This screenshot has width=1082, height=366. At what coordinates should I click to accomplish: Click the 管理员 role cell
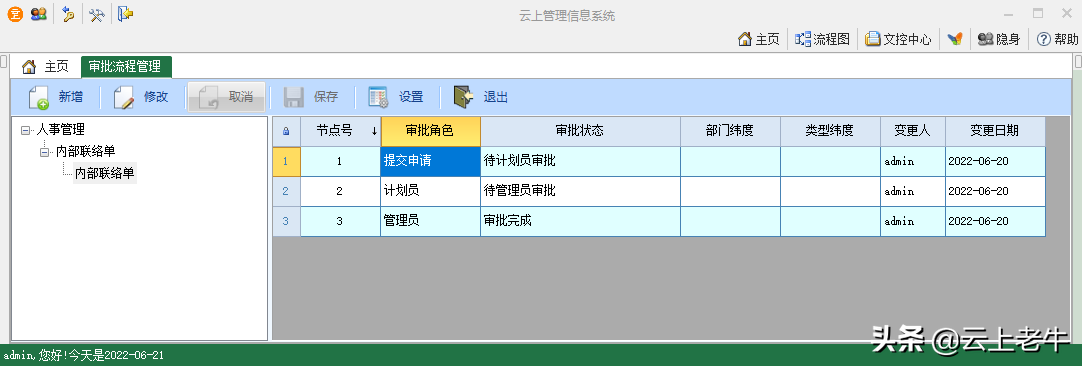tap(431, 222)
